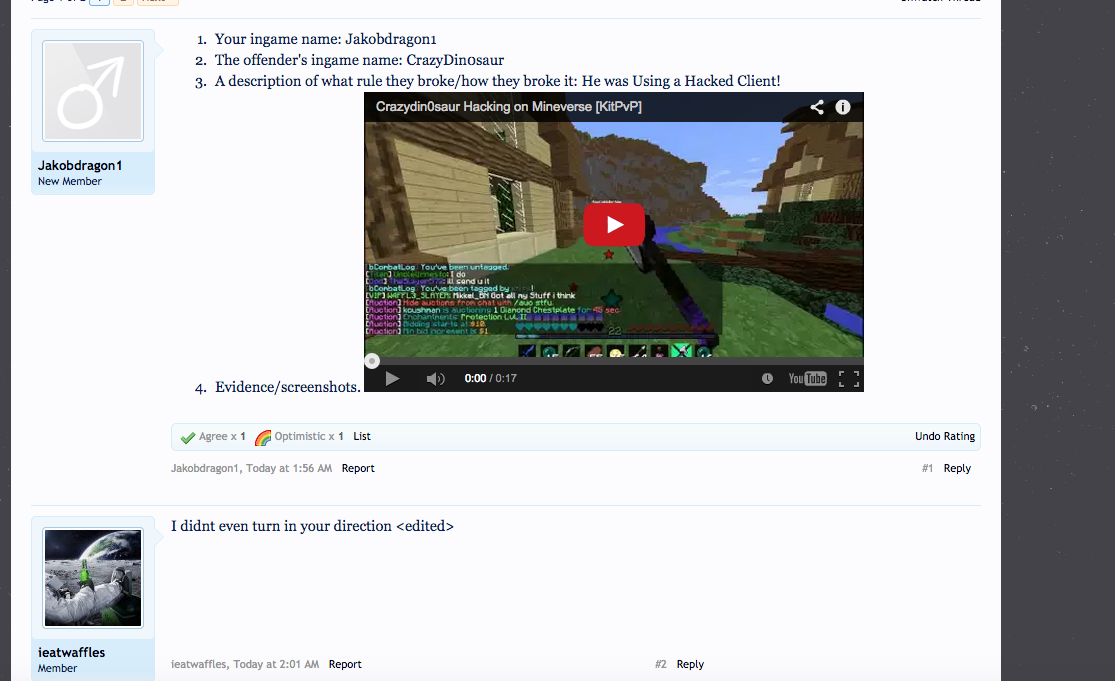The height and width of the screenshot is (681, 1115).
Task: Open Jakobdragon1's avatar image
Action: pos(93,91)
